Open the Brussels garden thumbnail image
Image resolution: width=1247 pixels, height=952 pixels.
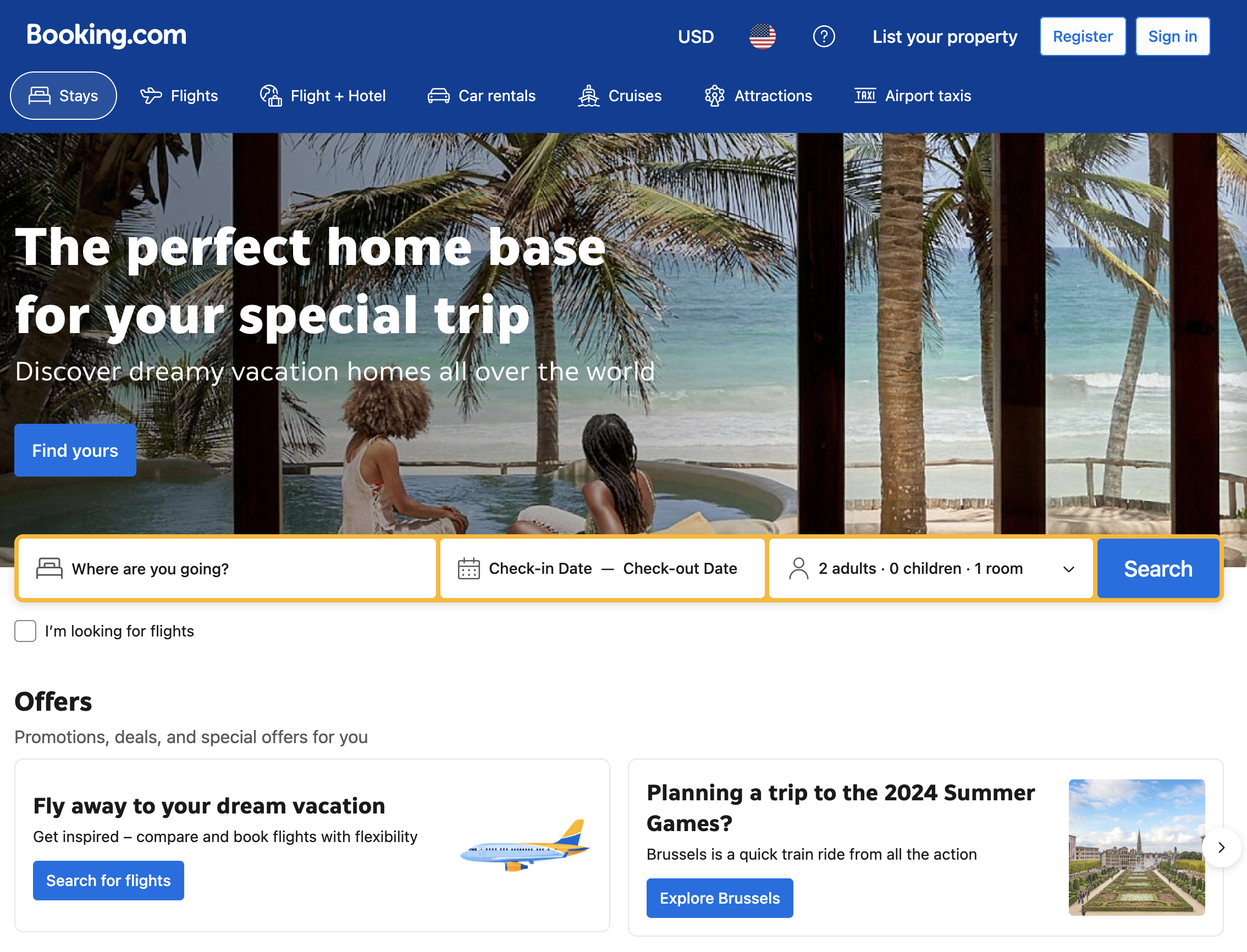1136,847
